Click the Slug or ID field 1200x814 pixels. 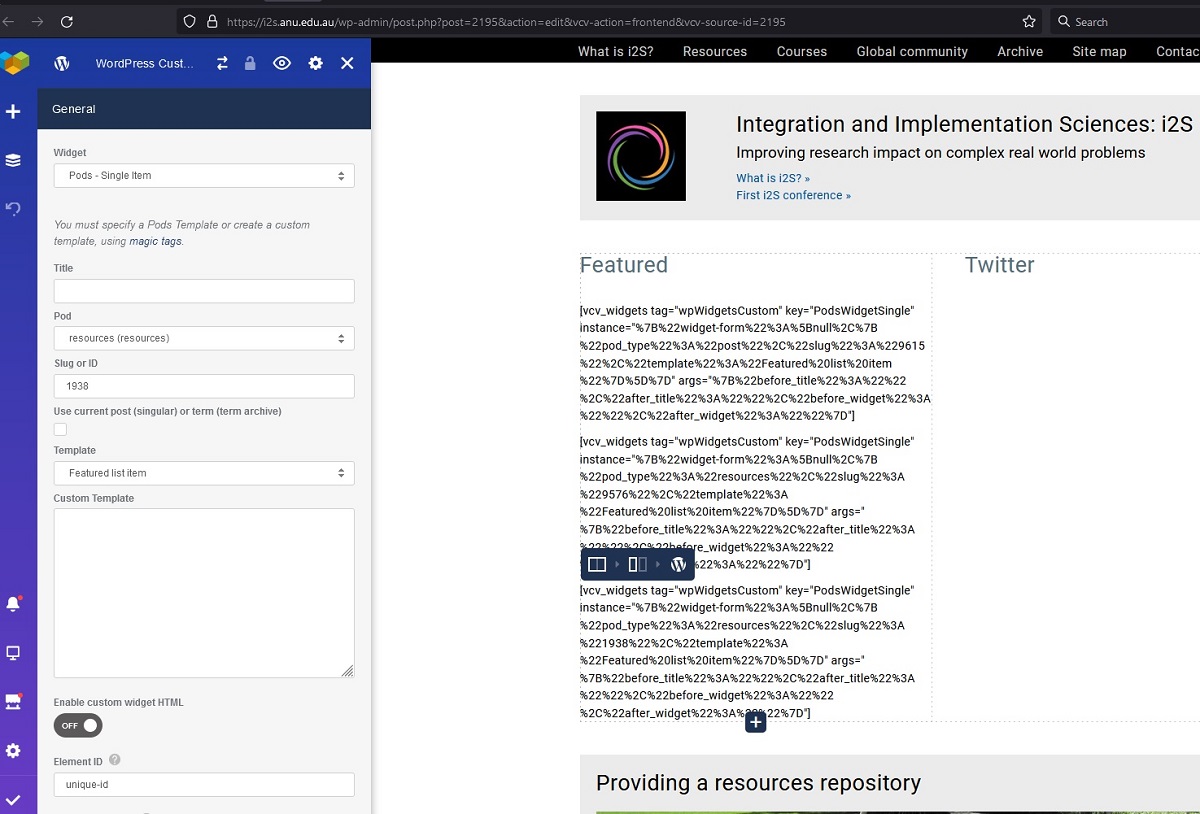click(204, 386)
